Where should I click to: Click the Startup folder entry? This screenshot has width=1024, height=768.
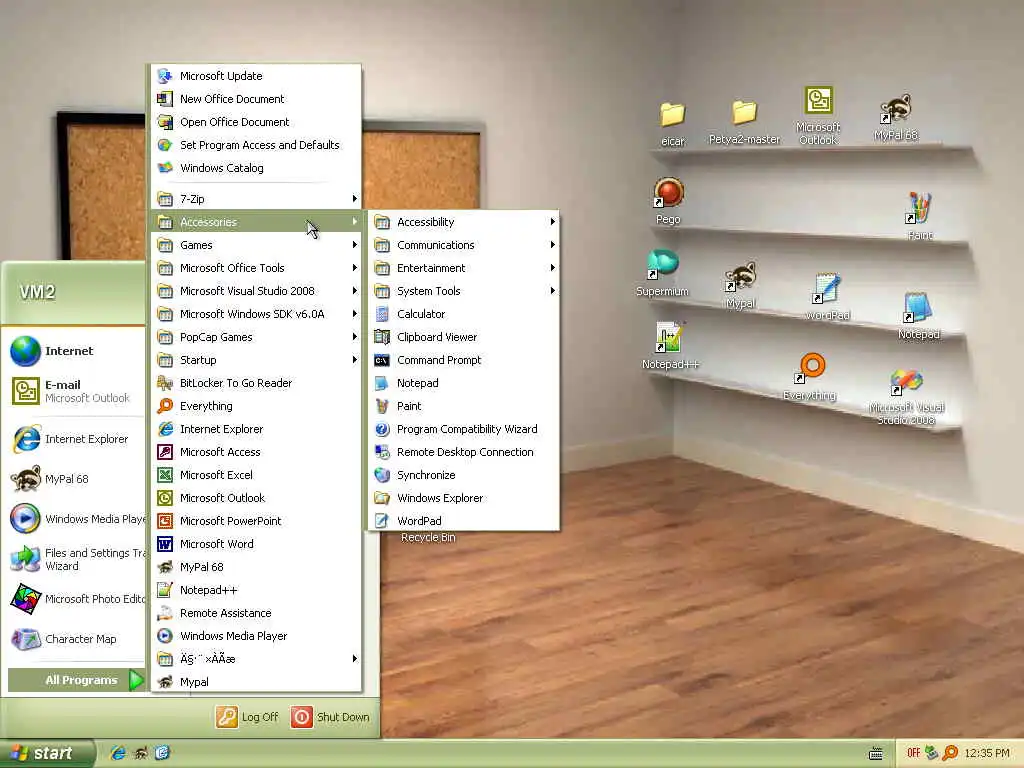(257, 360)
